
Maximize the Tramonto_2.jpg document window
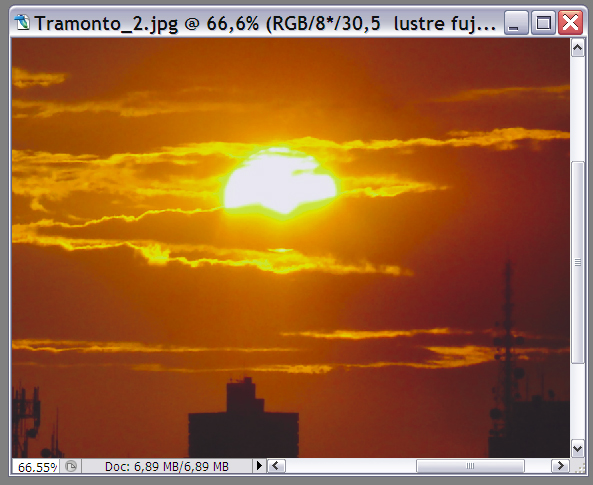(x=543, y=23)
